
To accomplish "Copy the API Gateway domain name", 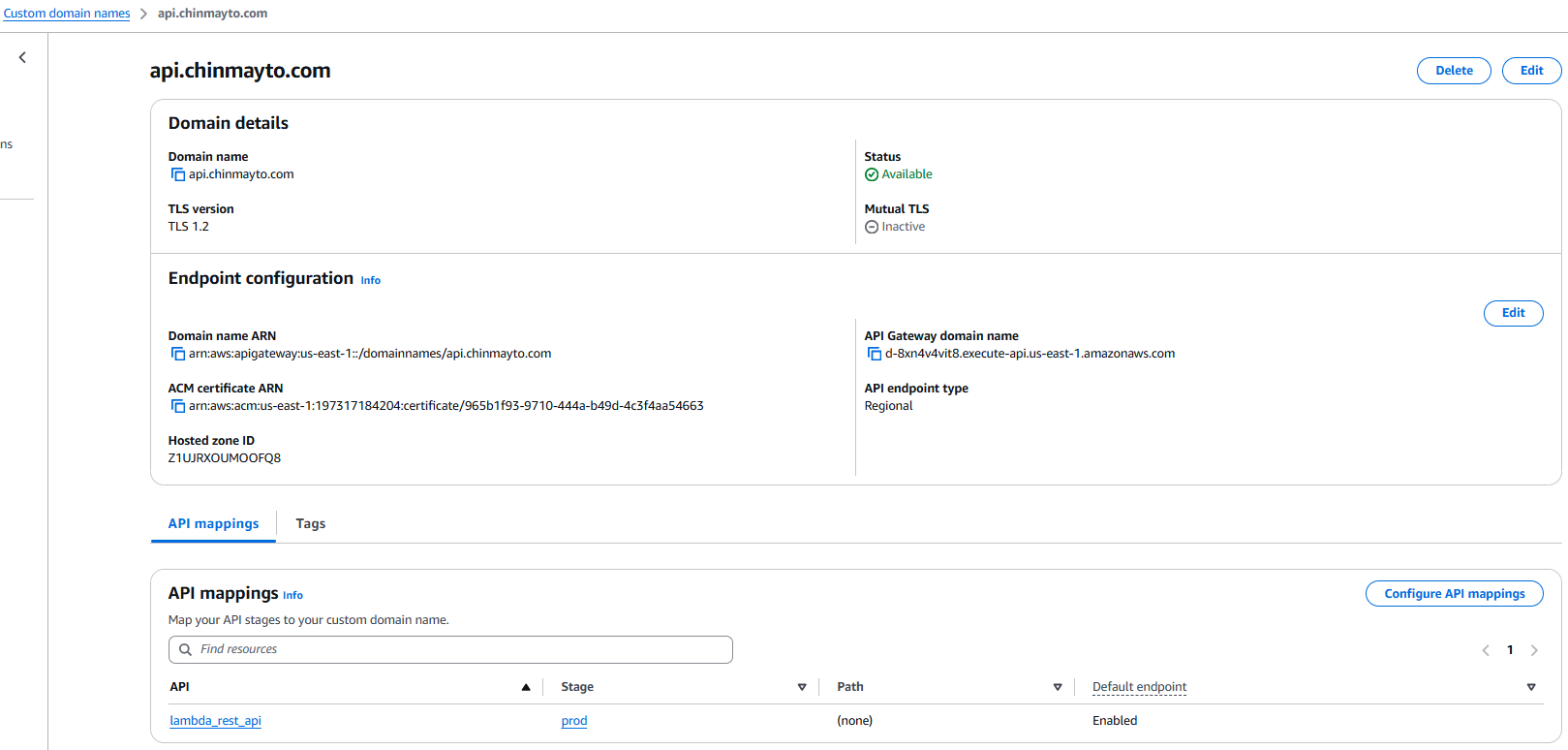I will (x=875, y=354).
